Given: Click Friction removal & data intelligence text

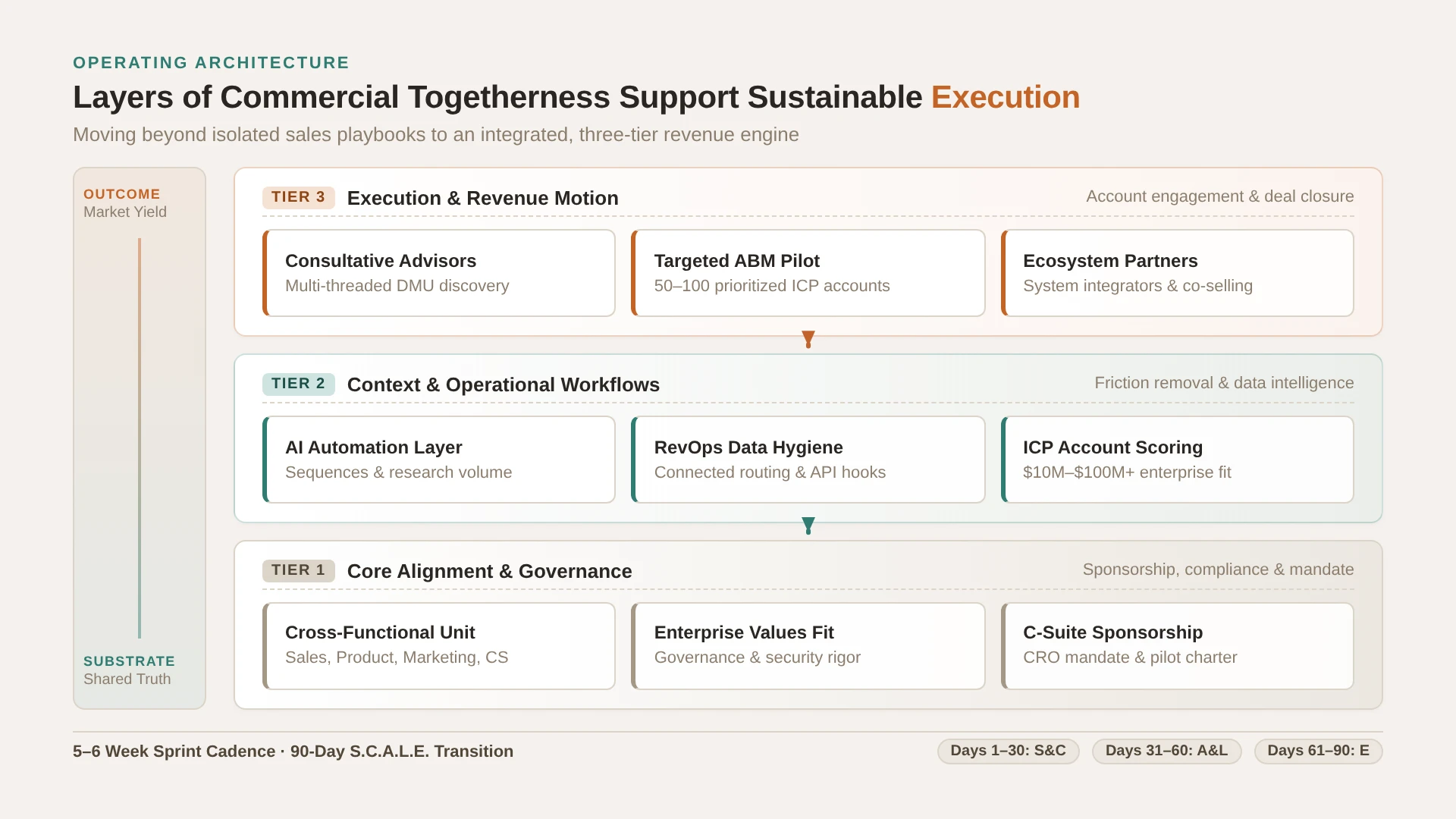Looking at the screenshot, I should pyautogui.click(x=1224, y=383).
